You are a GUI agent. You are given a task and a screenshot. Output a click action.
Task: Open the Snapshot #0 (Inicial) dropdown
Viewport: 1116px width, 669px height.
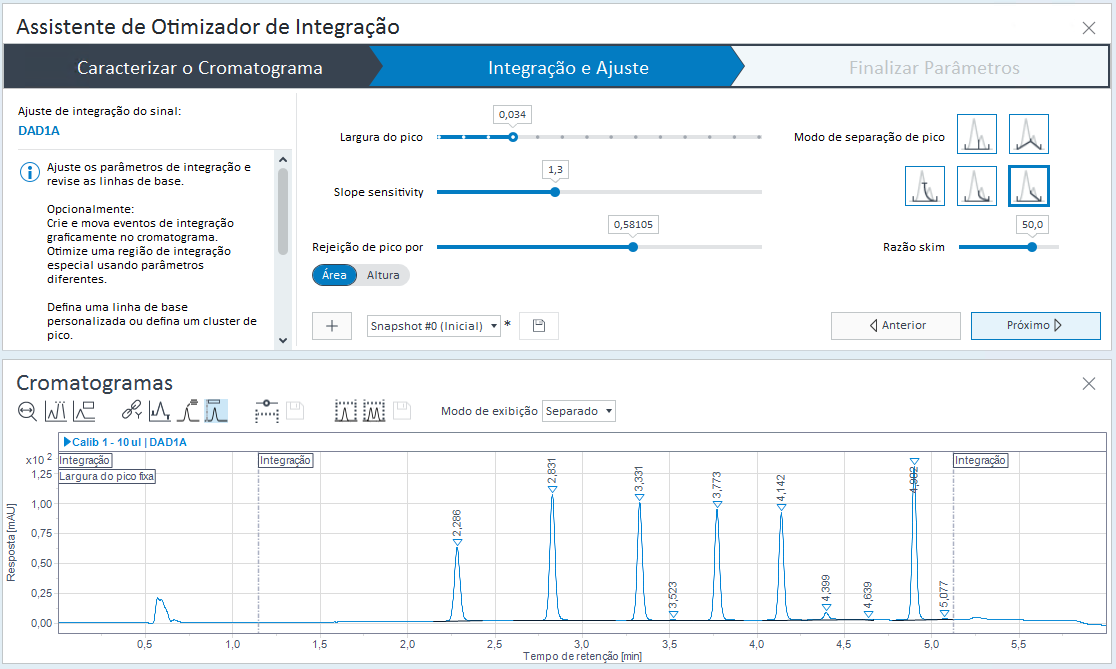(434, 326)
